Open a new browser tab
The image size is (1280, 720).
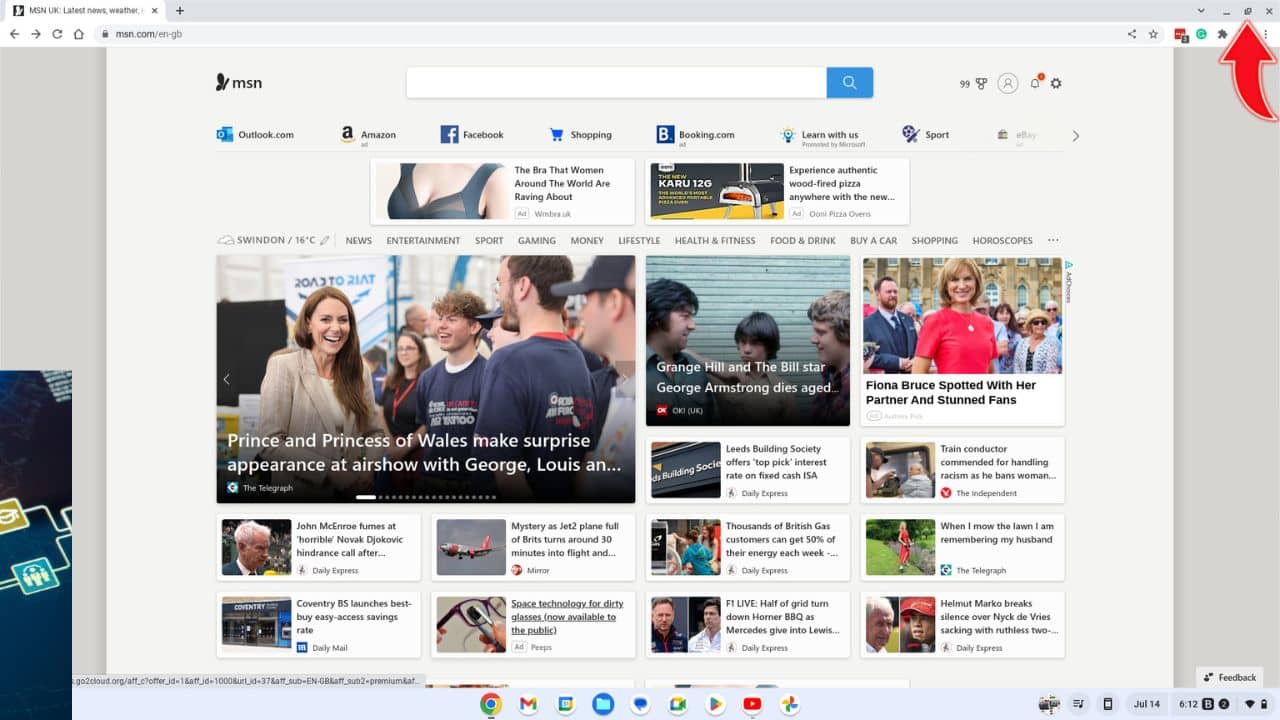tap(180, 11)
